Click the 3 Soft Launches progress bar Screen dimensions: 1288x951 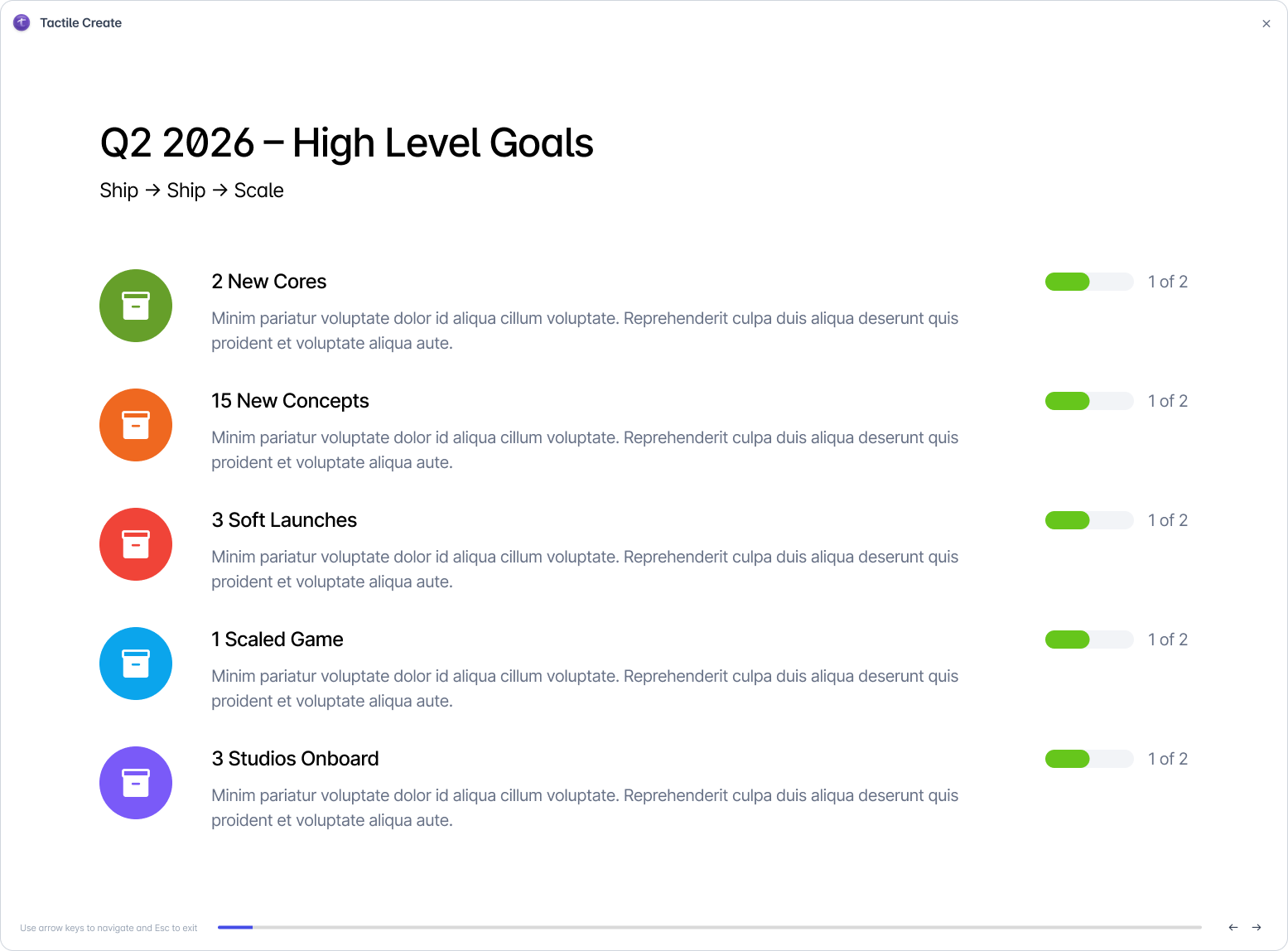(1089, 520)
